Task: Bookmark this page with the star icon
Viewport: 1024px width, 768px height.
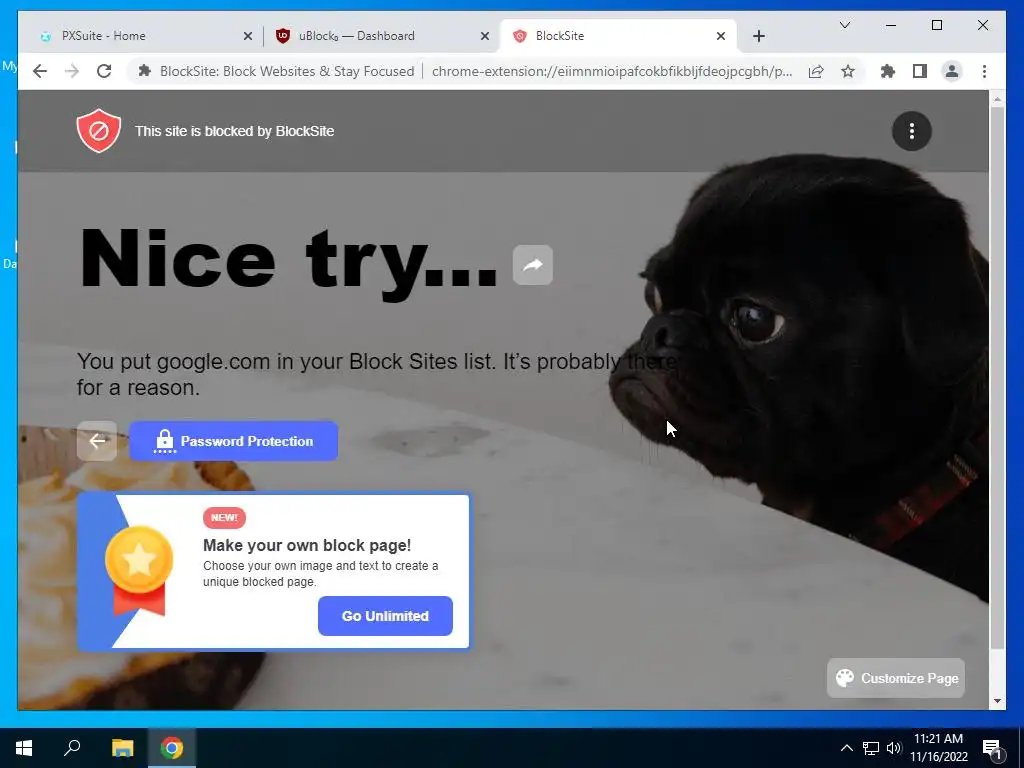Action: coord(848,71)
